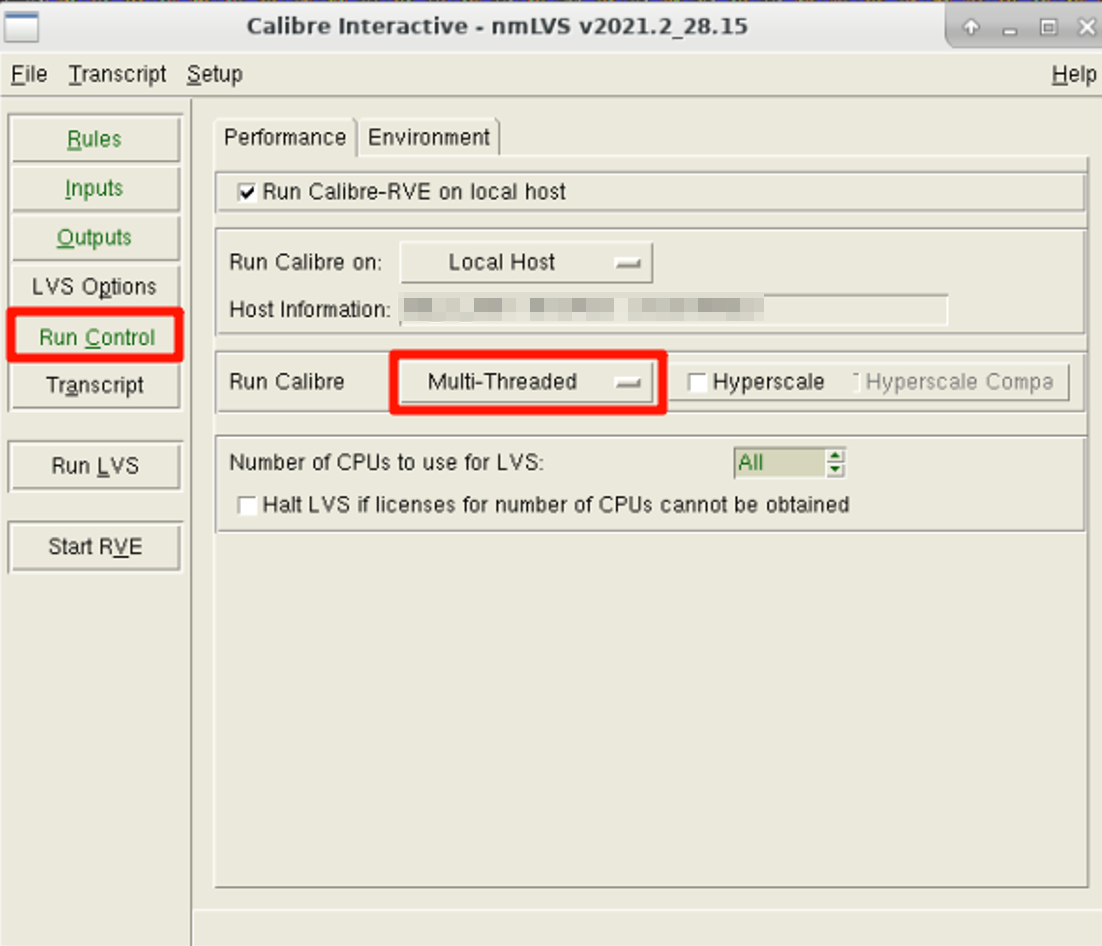Open the Setup menu
The width and height of the screenshot is (1102, 946).
[214, 74]
